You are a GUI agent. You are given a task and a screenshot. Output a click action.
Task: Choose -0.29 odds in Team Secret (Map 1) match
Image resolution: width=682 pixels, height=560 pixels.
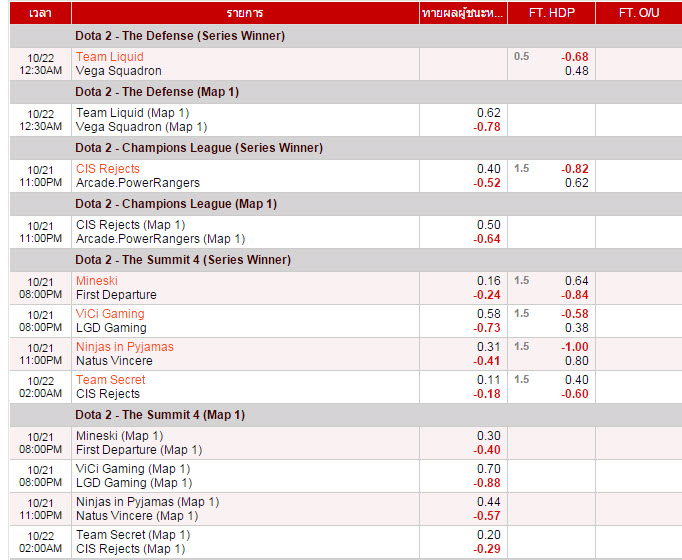tap(487, 550)
